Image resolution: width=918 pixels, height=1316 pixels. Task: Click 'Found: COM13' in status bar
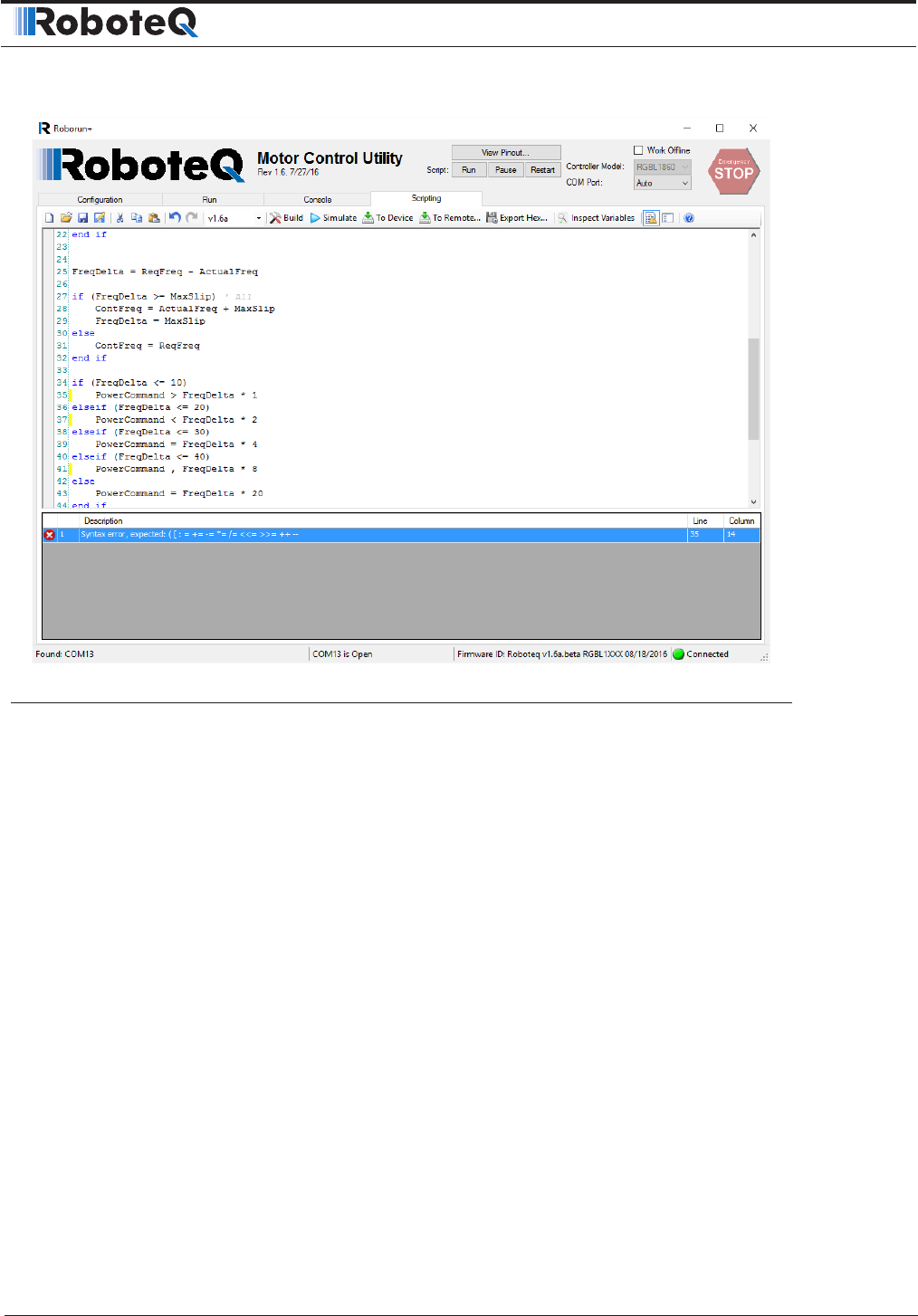[64, 654]
